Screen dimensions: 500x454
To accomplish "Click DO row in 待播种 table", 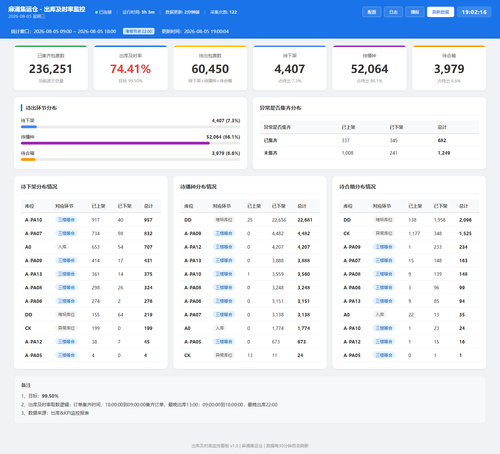I will tap(250, 220).
